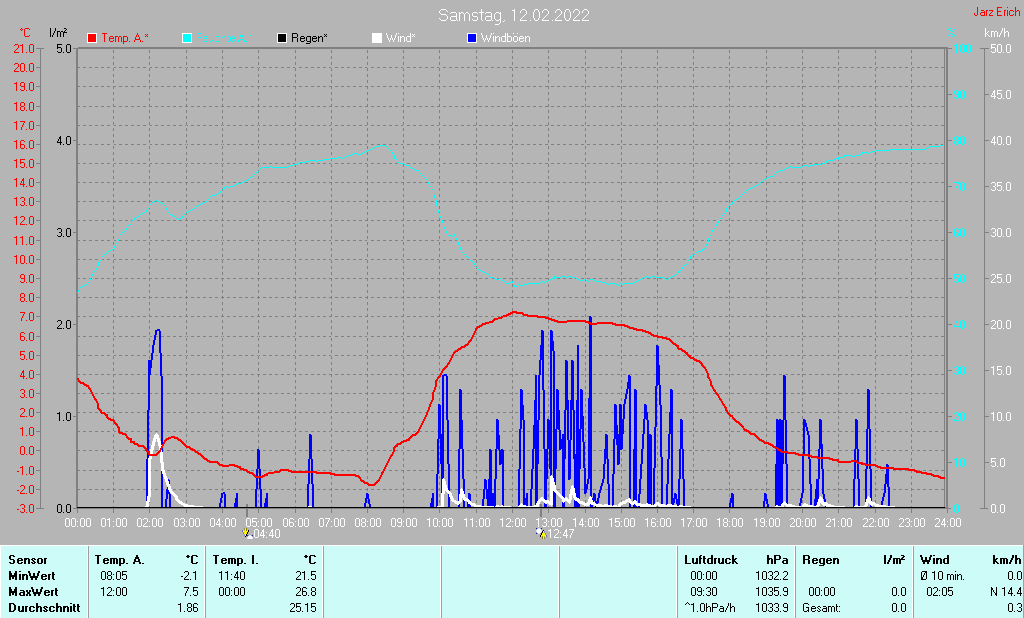The height and width of the screenshot is (618, 1024).
Task: Click the '00:00' time axis label
Action: (x=78, y=523)
